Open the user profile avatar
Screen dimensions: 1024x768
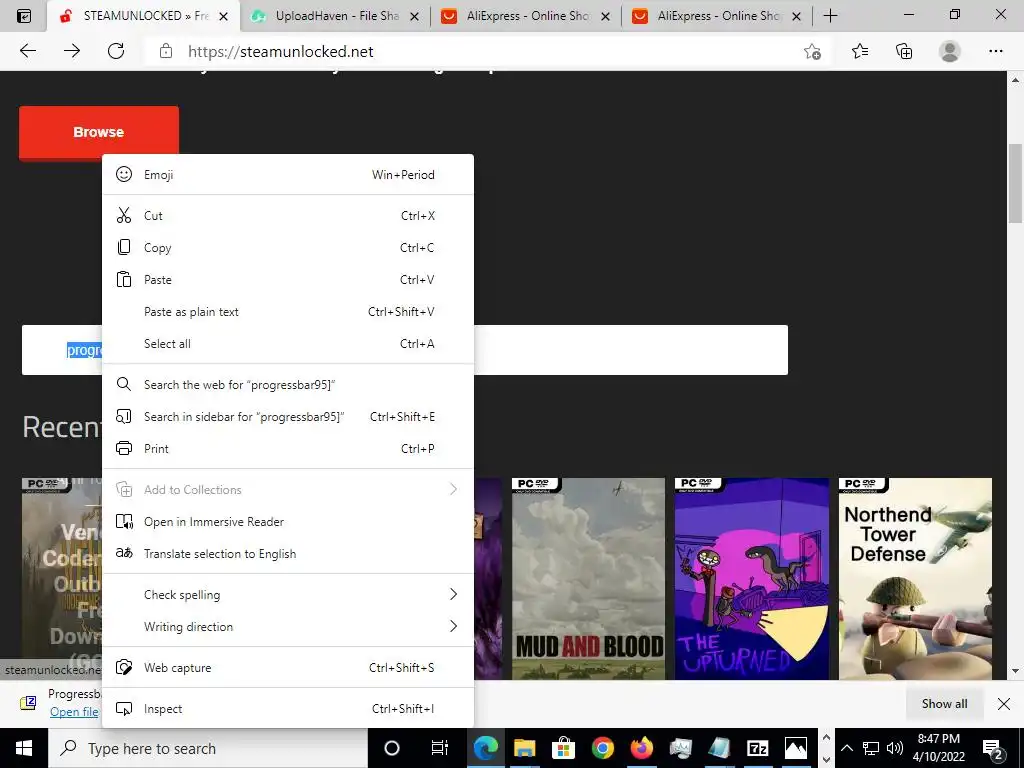point(950,51)
